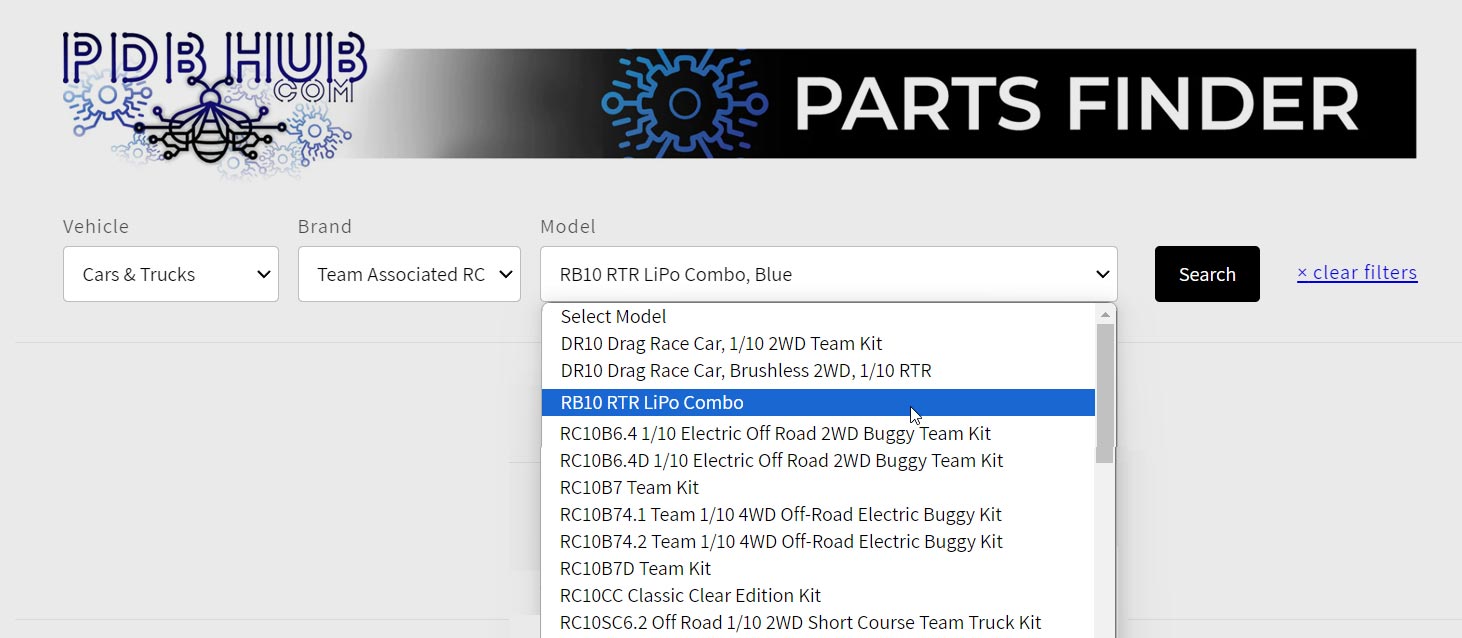Open the Vehicle dropdown
This screenshot has width=1462, height=638.
tap(170, 273)
